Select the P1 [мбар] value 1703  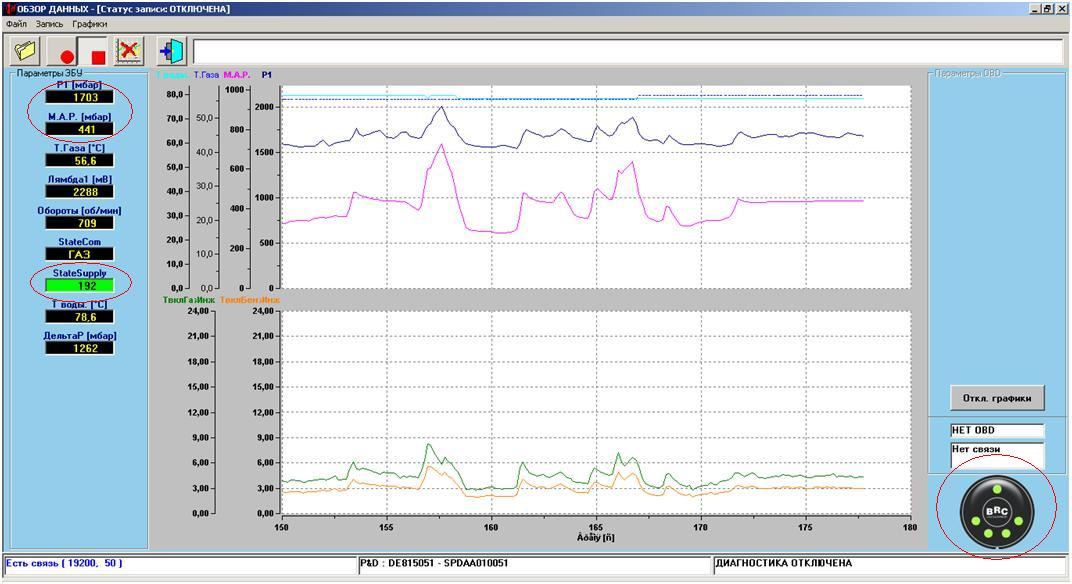(x=79, y=97)
